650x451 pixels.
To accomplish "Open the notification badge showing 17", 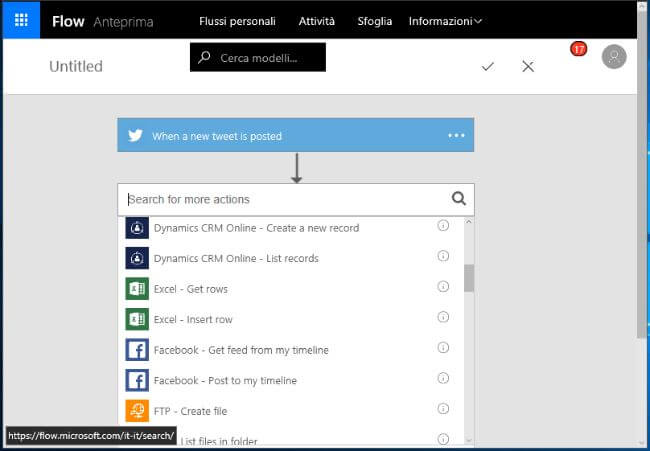I will coord(579,49).
